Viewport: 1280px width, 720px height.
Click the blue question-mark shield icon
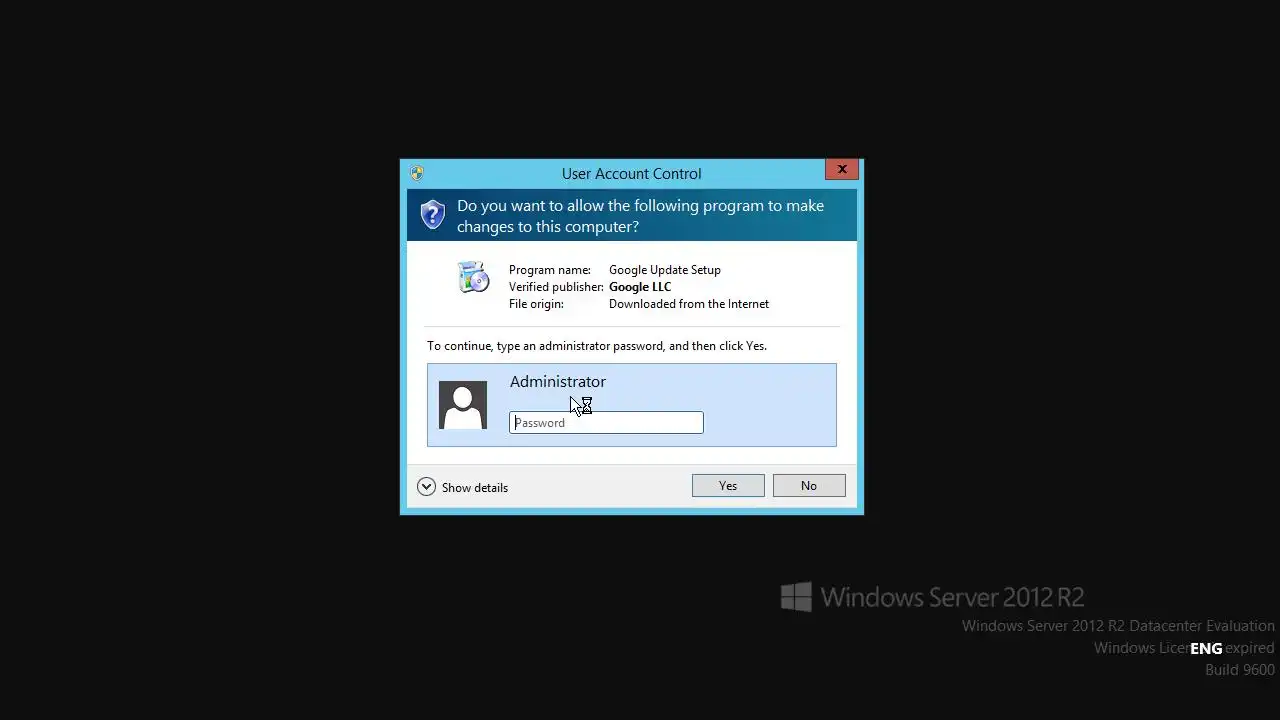(433, 214)
